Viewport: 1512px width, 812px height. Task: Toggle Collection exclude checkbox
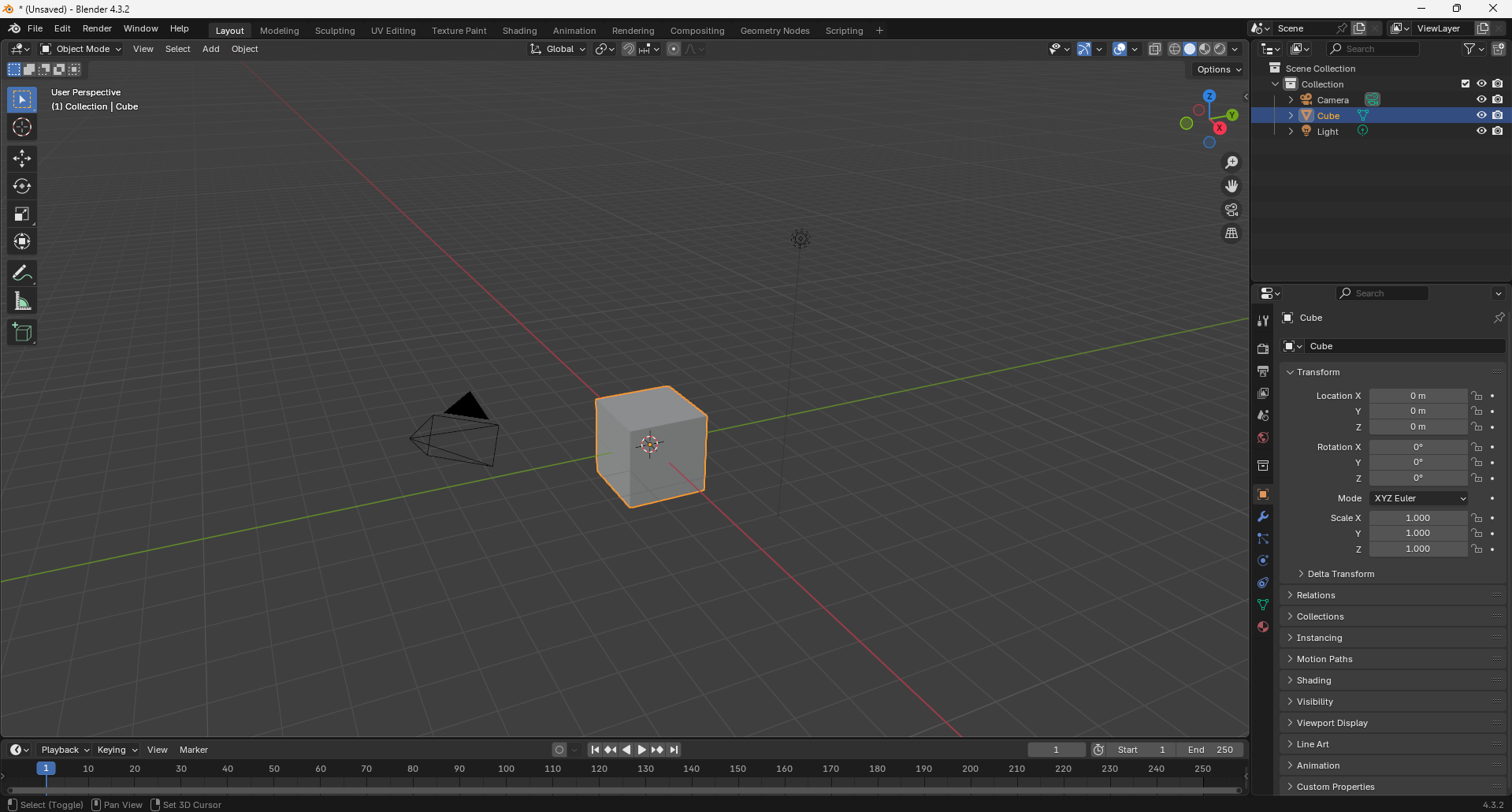pos(1466,84)
